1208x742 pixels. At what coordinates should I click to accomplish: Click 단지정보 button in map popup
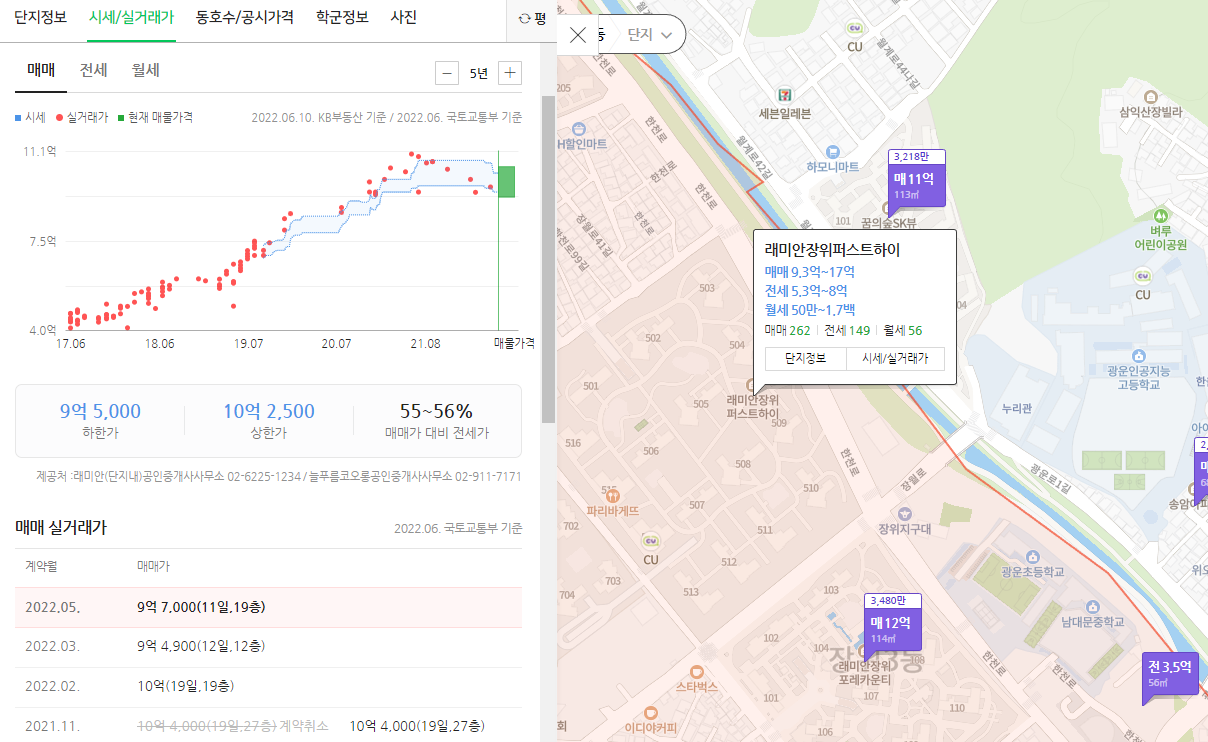805,359
